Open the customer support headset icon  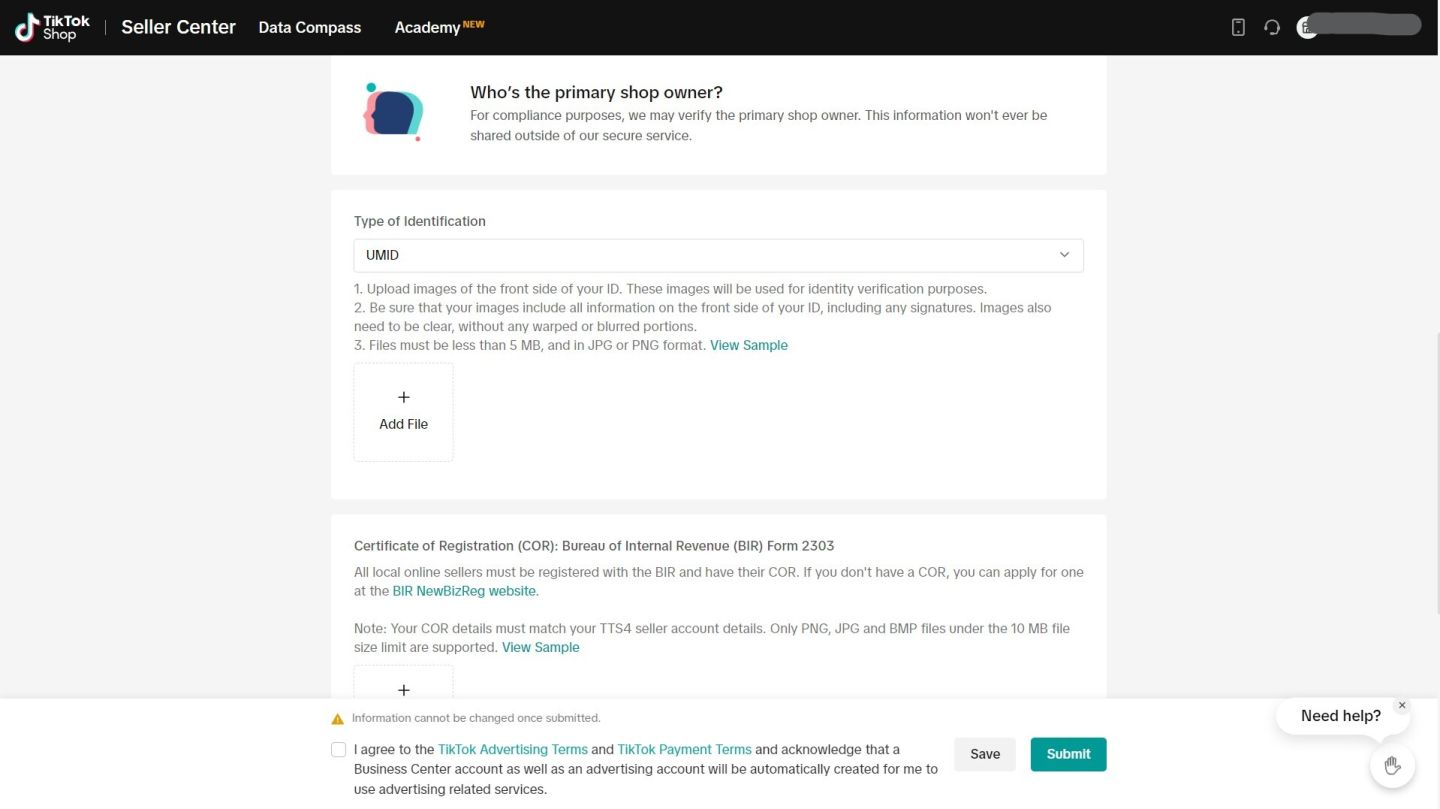pos(1272,27)
